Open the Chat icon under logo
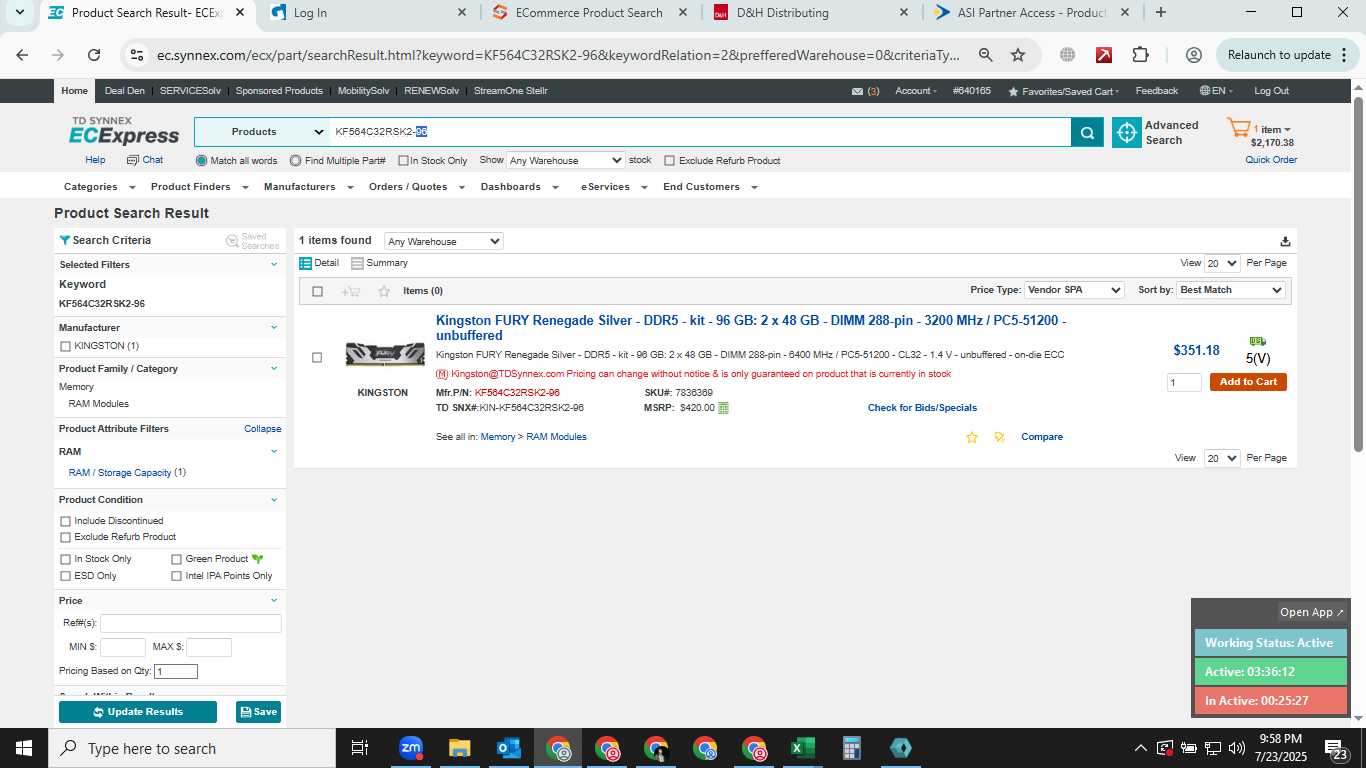Screen dimensions: 1366x768 pyautogui.click(x=132, y=160)
